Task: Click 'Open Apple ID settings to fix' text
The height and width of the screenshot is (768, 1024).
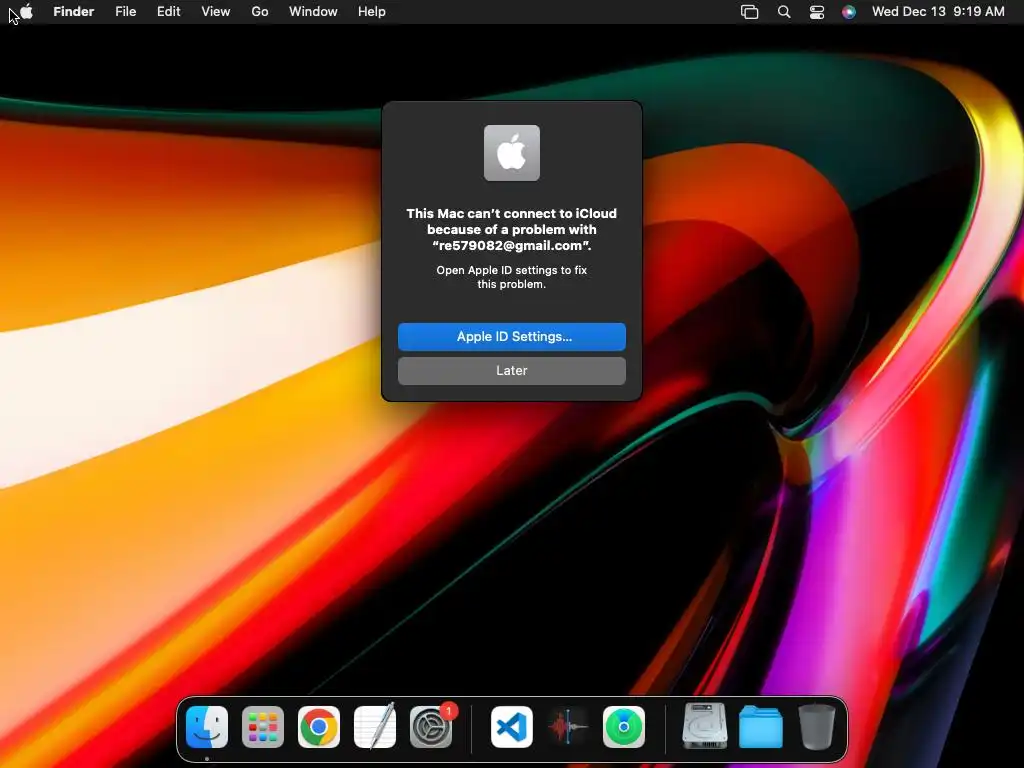Action: click(x=512, y=270)
